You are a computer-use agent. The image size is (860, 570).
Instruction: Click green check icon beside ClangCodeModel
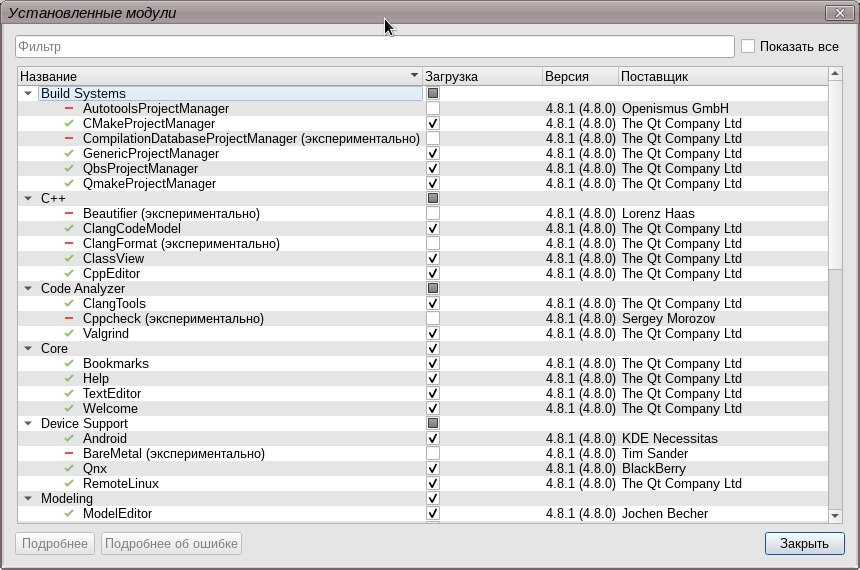[x=69, y=228]
